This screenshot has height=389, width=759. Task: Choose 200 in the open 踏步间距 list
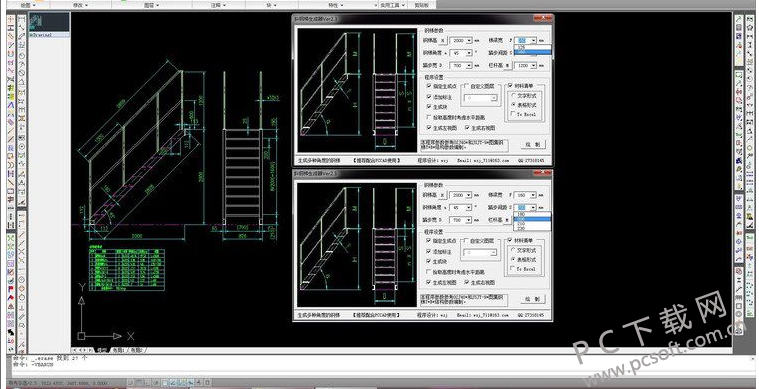point(531,219)
